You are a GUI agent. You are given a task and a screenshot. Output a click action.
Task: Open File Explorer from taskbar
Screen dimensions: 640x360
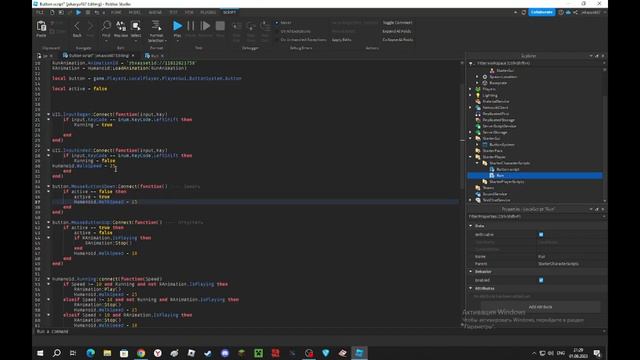click(107, 353)
